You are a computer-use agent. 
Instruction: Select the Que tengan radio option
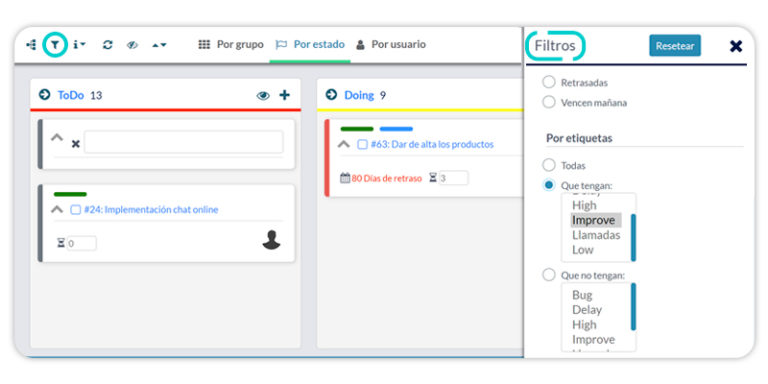(x=549, y=185)
